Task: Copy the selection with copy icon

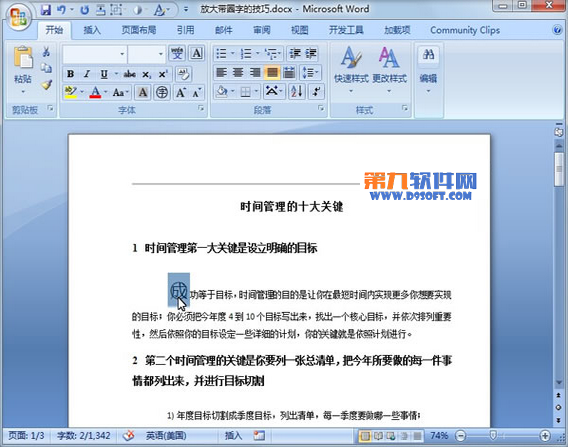Action: [46, 68]
